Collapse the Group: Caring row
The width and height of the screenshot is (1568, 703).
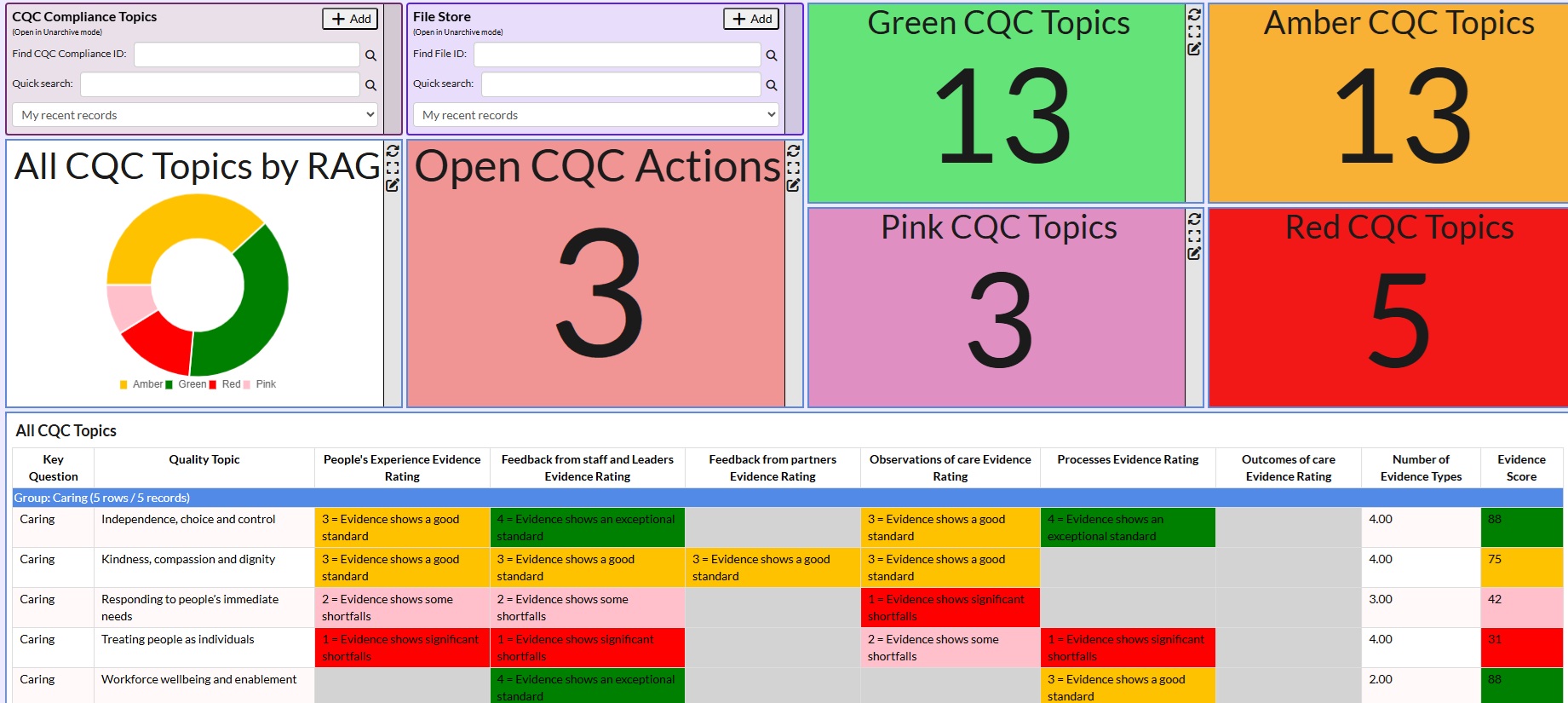coord(788,498)
